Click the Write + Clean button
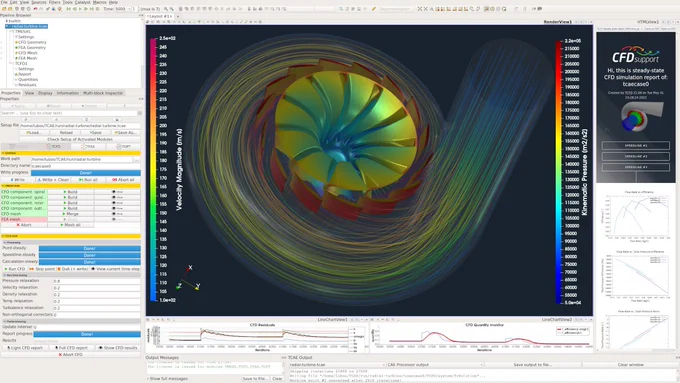Viewport: 680px width, 383px height. (x=53, y=180)
